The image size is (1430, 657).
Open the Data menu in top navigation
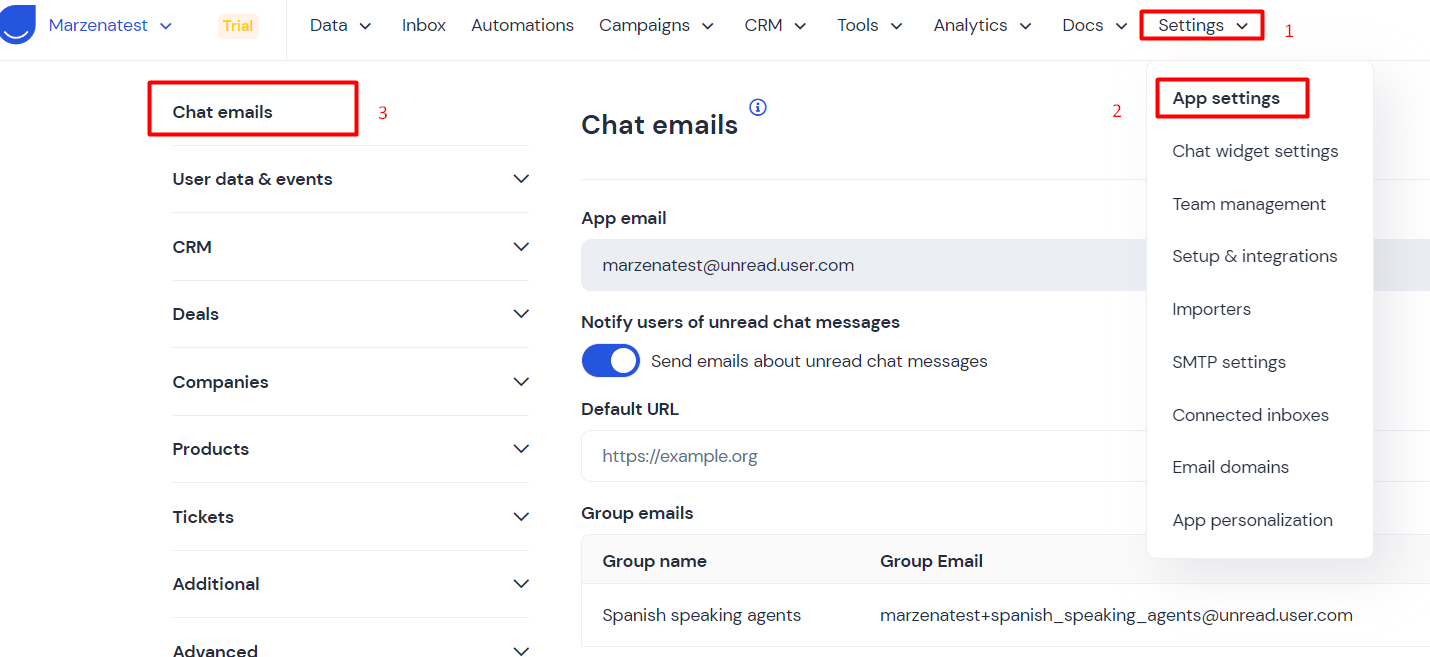[341, 25]
